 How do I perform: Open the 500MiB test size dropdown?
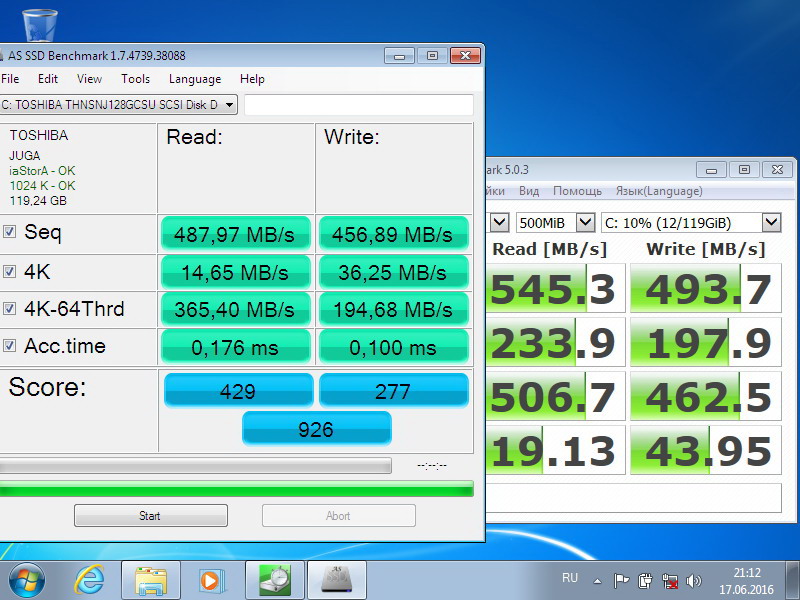click(556, 222)
